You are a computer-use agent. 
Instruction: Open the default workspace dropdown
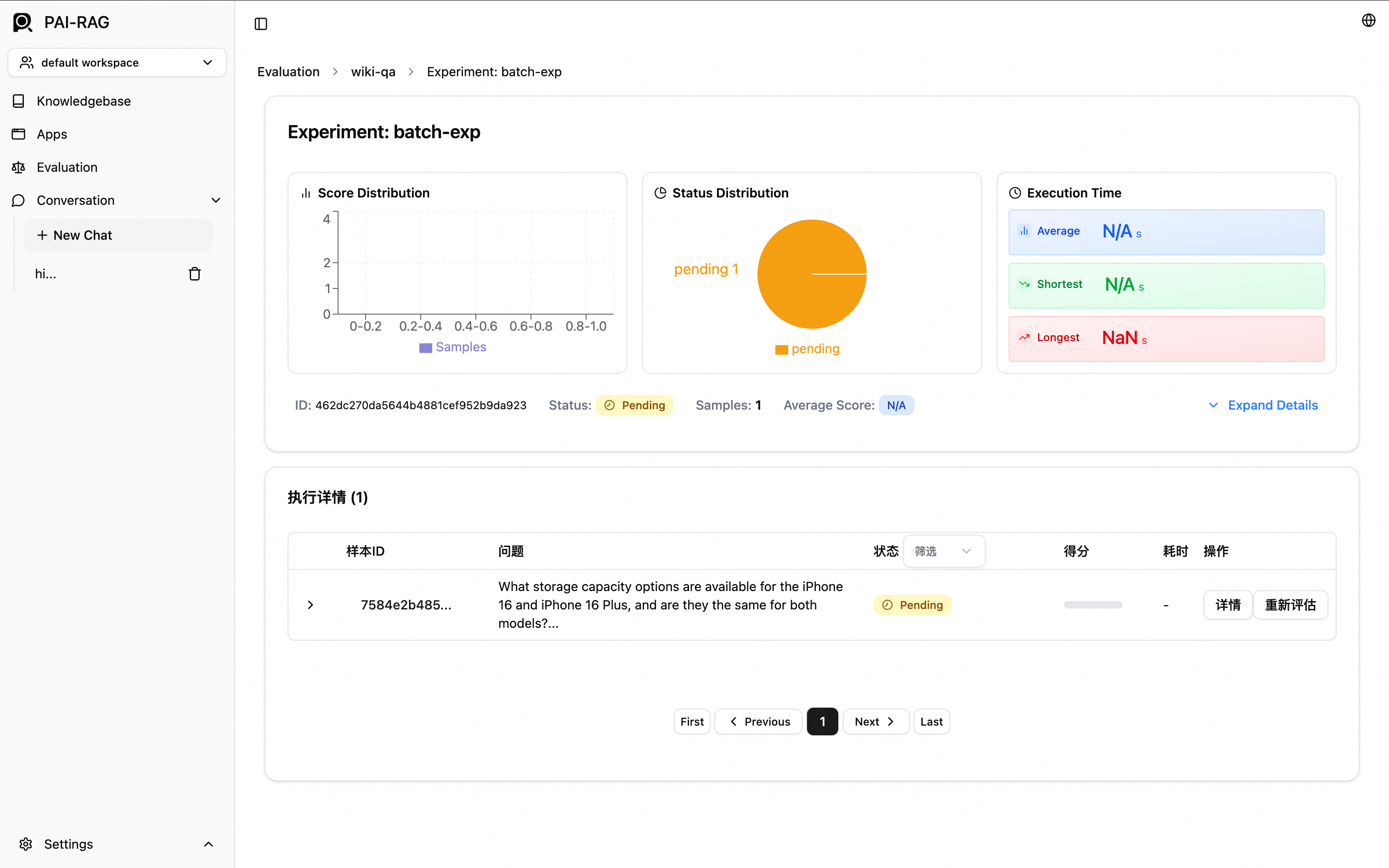pos(117,62)
